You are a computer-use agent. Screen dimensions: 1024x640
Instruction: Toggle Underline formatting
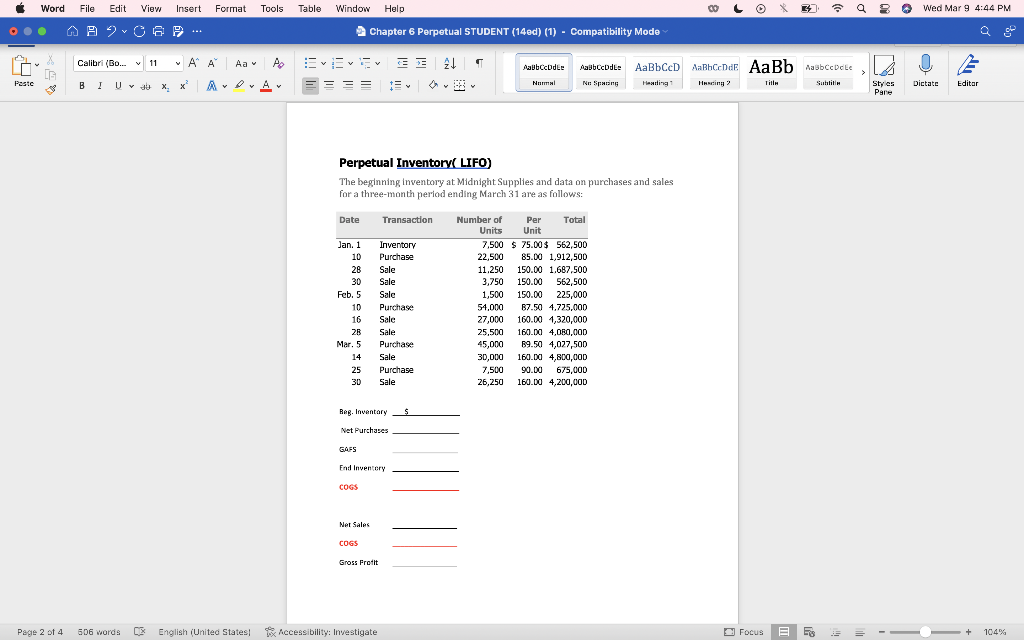point(118,86)
